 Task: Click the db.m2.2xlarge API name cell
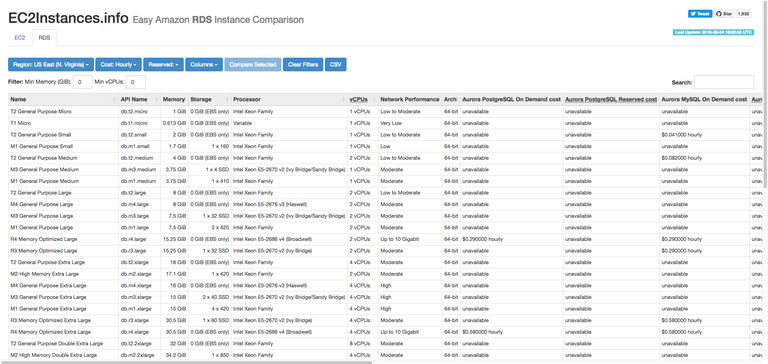(139, 355)
